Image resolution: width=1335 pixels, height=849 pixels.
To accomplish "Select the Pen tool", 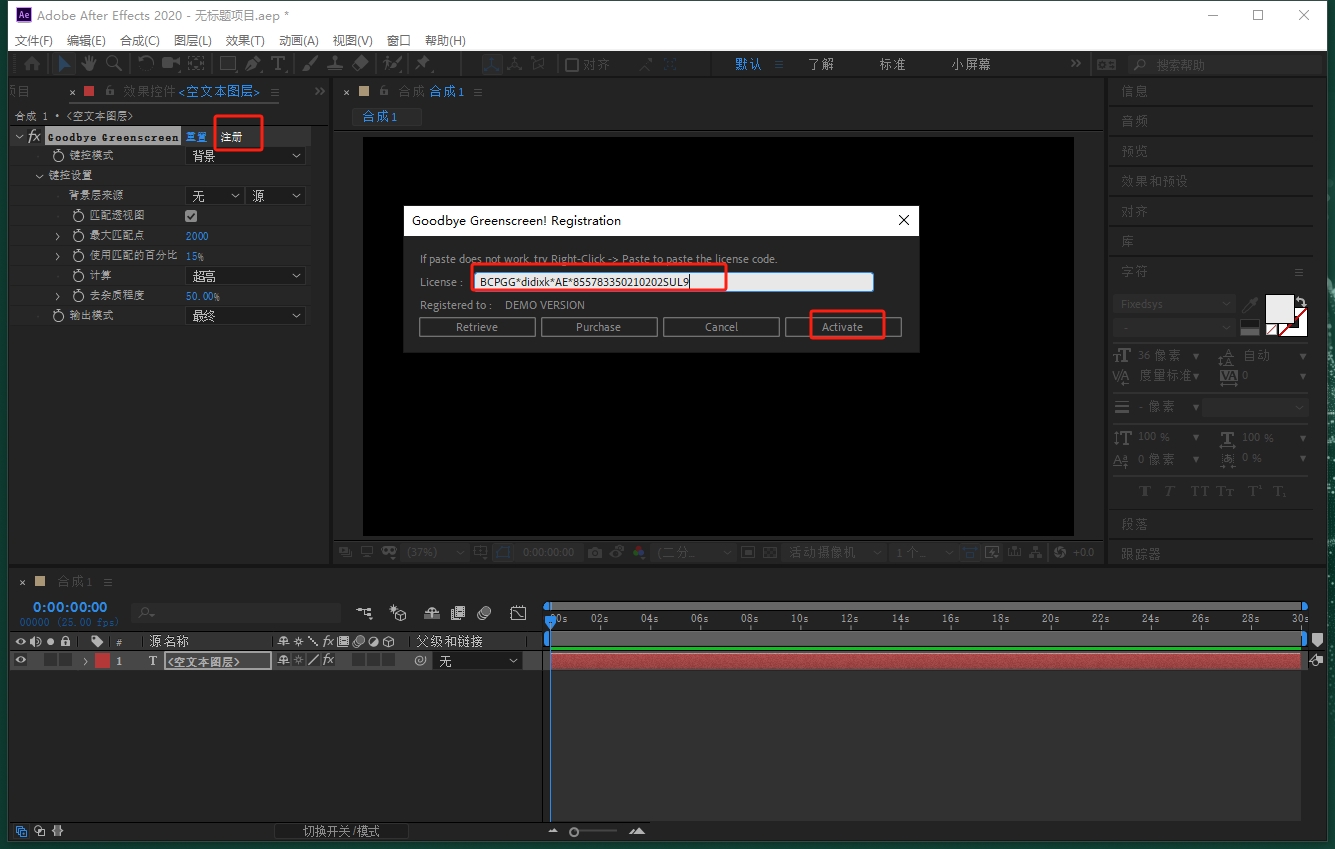I will (x=253, y=63).
